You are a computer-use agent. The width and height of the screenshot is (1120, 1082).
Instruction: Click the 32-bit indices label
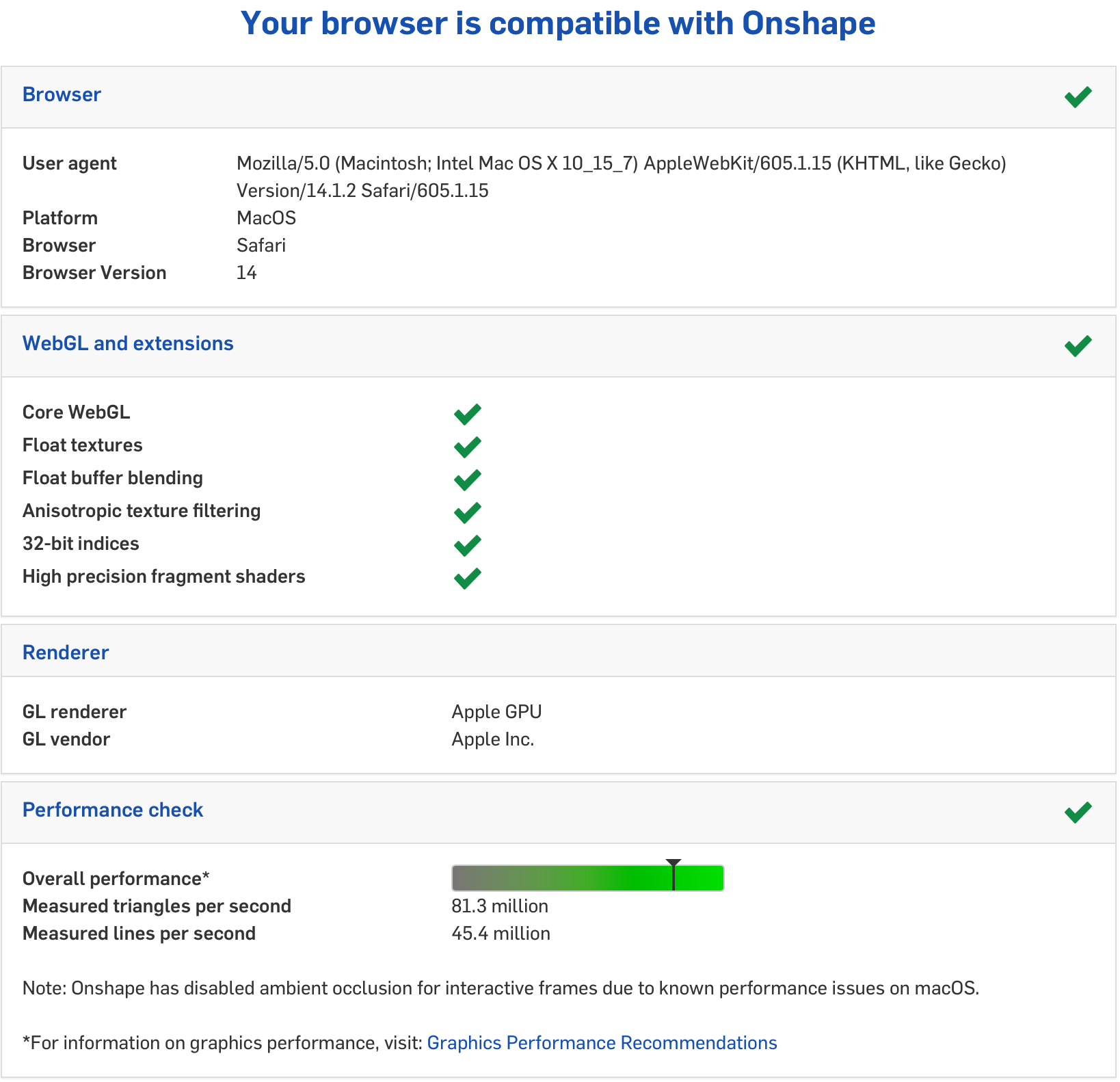tap(81, 544)
